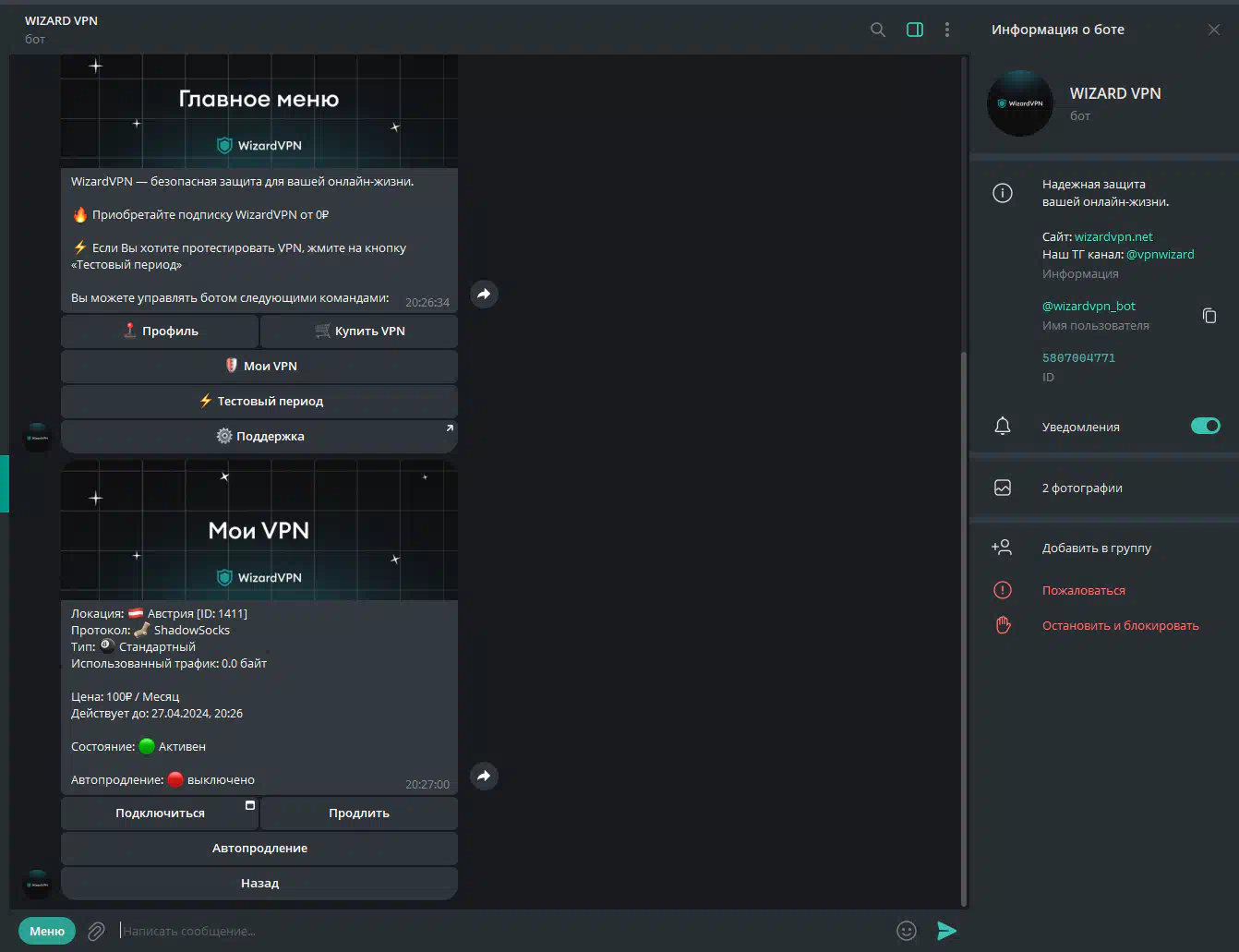Open the bot Меню commands button

point(47,931)
